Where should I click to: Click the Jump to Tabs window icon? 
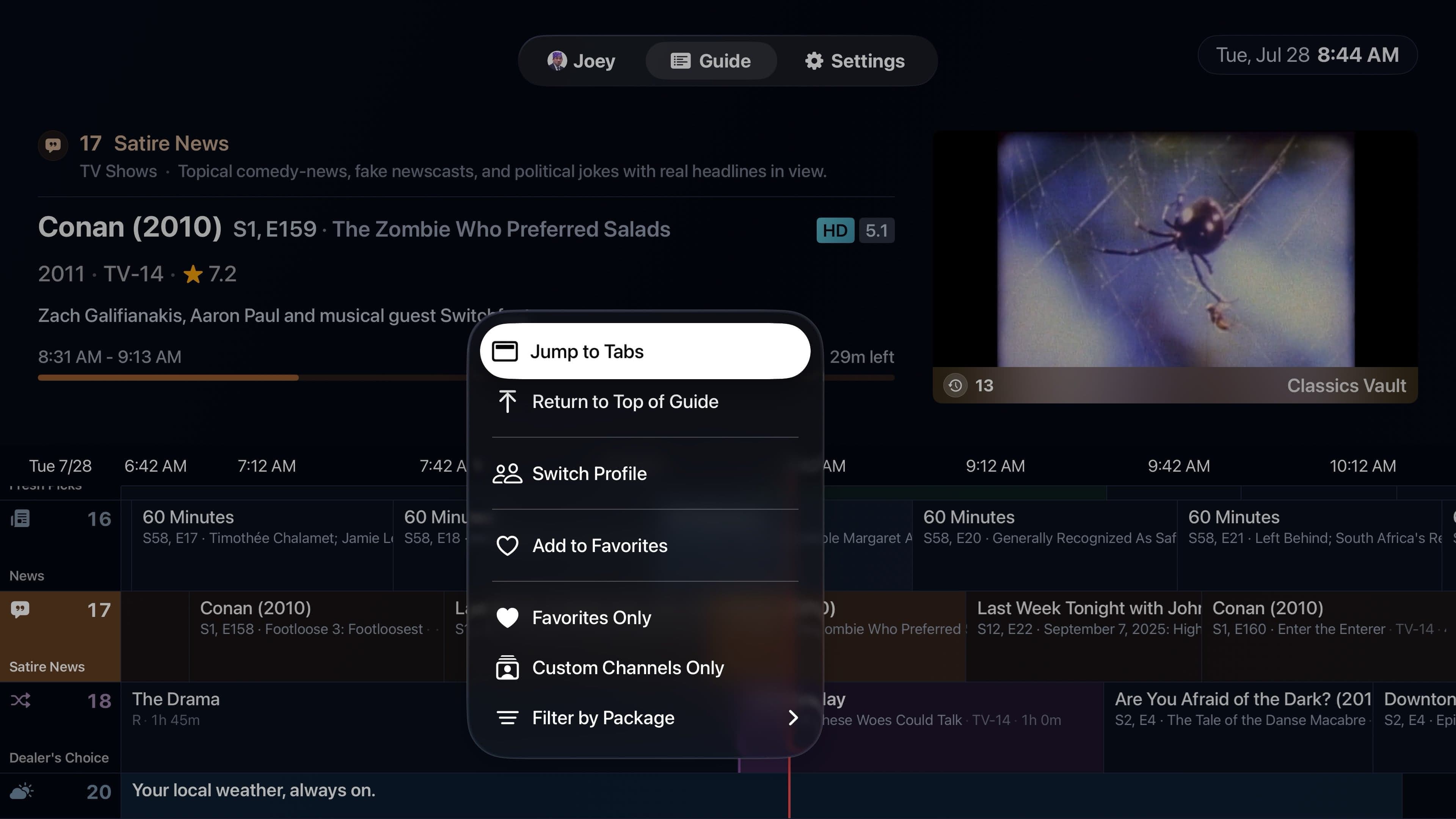[505, 351]
